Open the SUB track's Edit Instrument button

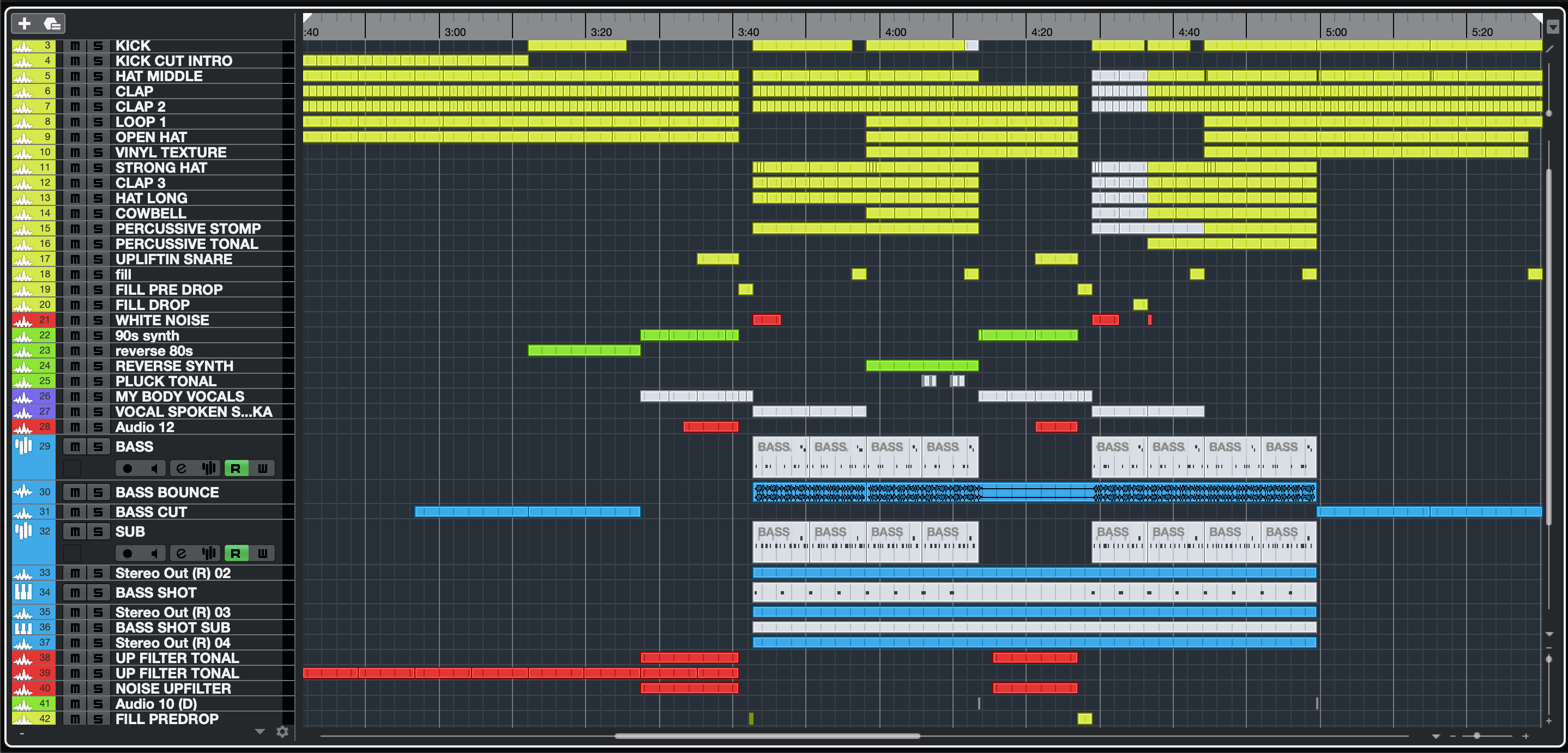(209, 554)
